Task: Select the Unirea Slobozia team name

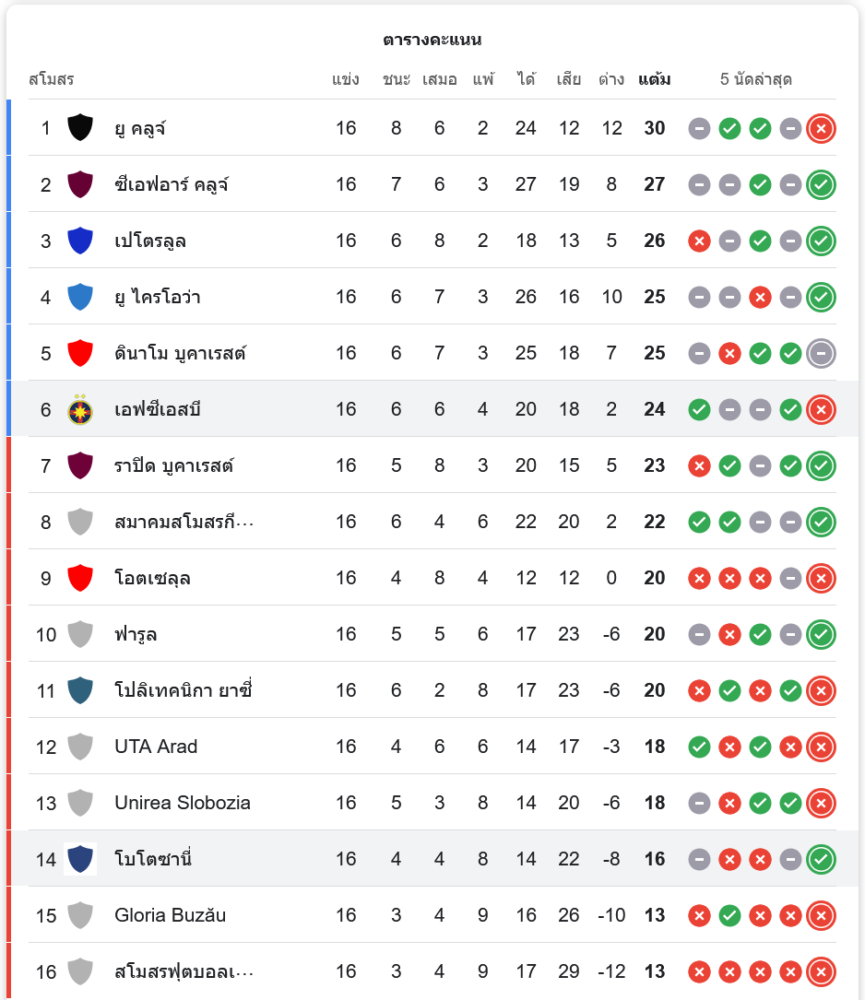Action: [x=182, y=802]
